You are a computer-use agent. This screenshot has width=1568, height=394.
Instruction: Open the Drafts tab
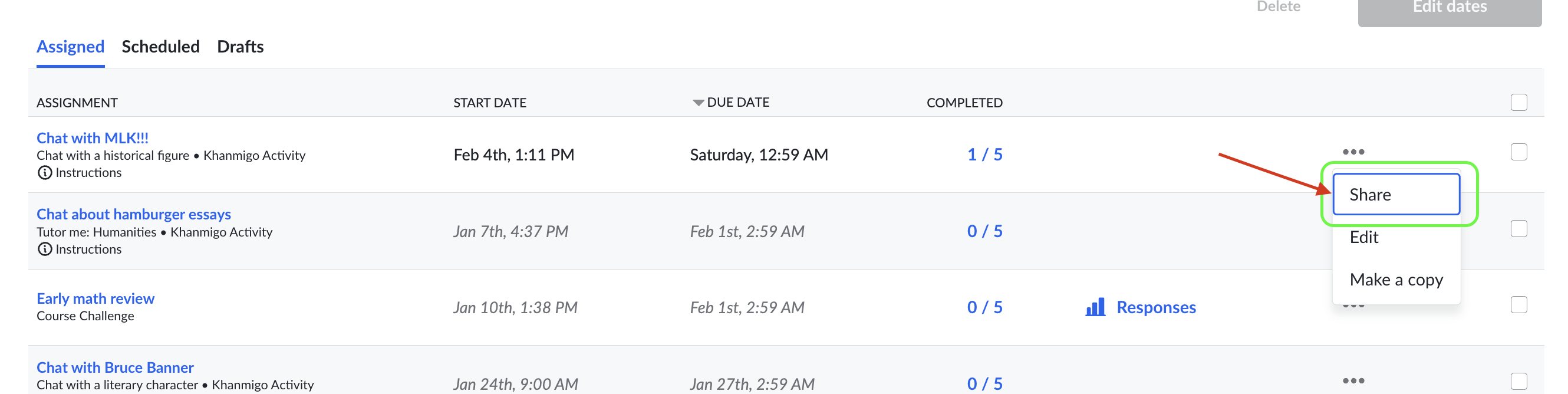241,46
